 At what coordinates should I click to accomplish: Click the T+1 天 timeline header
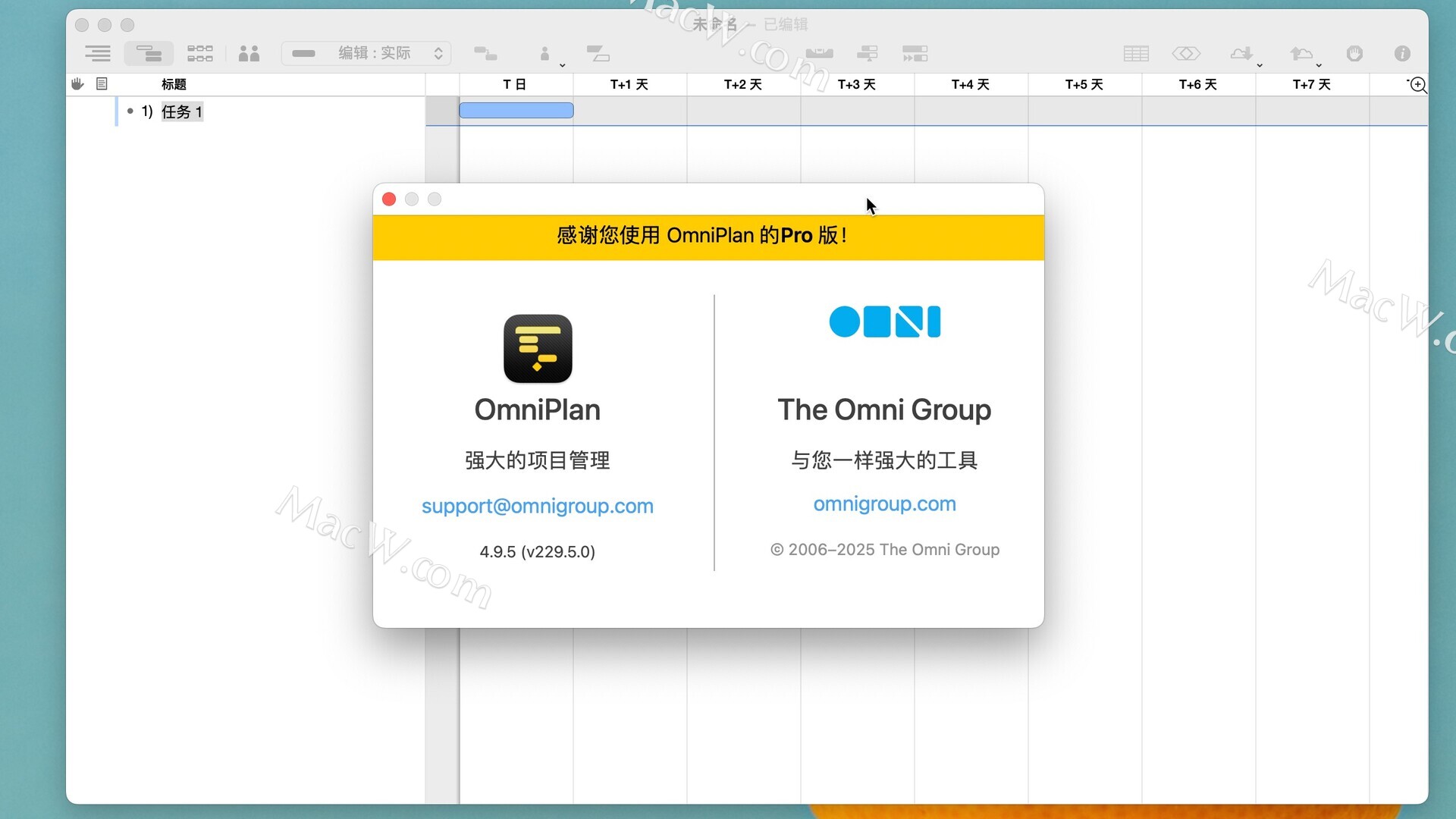(x=629, y=84)
